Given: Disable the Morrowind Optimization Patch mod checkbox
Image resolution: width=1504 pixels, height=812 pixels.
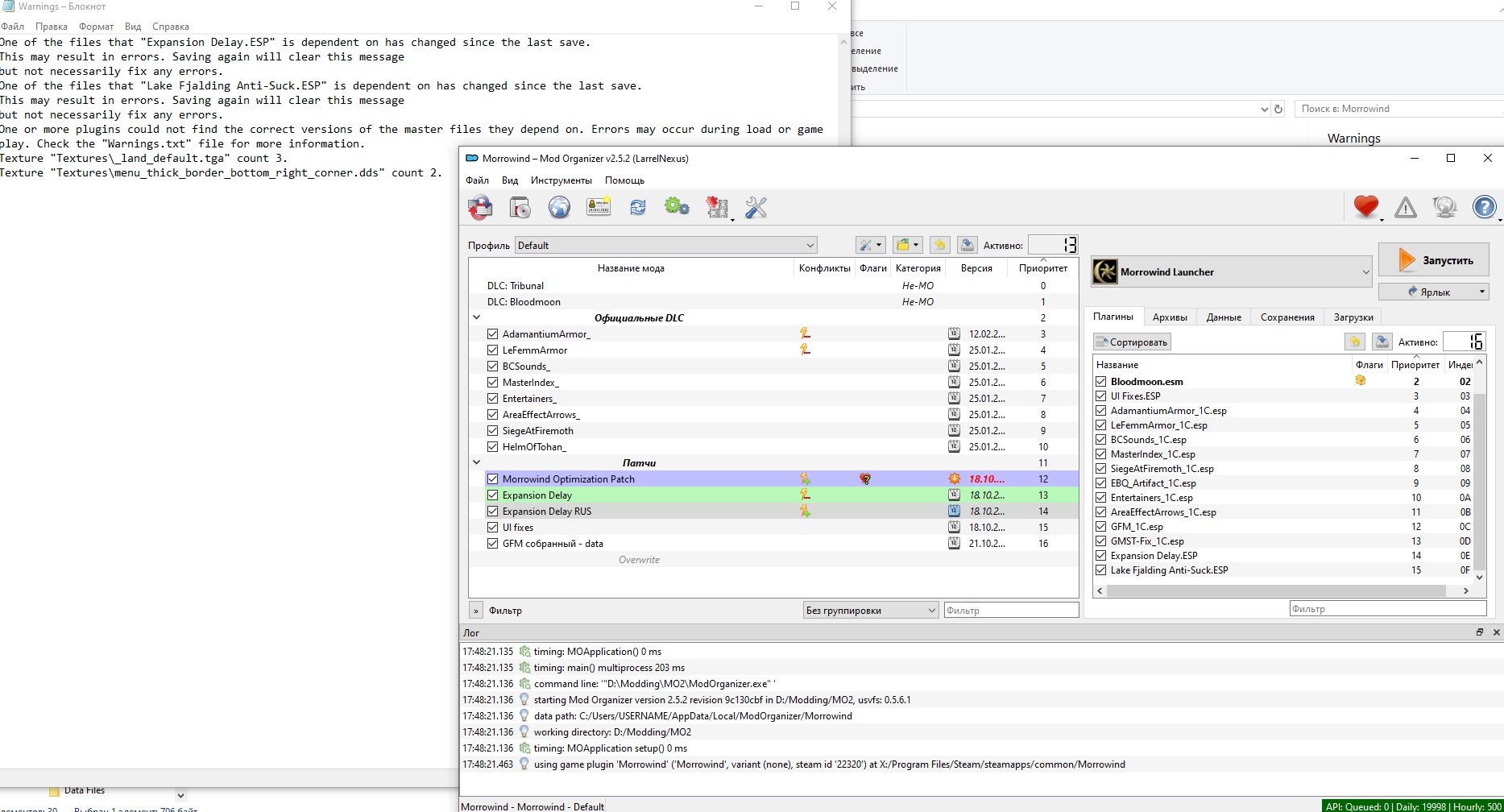Looking at the screenshot, I should point(493,478).
